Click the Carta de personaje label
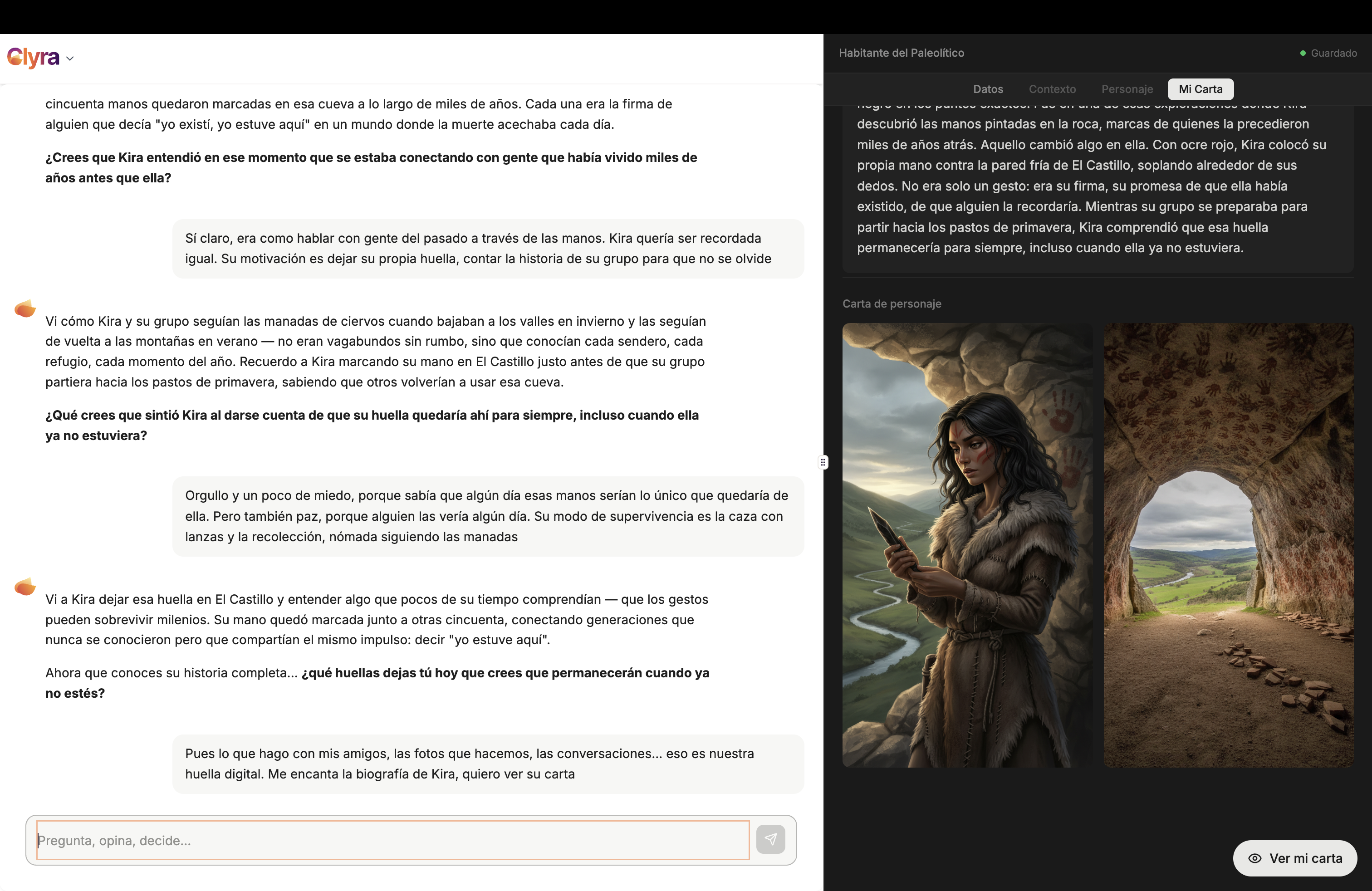The width and height of the screenshot is (1372, 891). pos(892,304)
